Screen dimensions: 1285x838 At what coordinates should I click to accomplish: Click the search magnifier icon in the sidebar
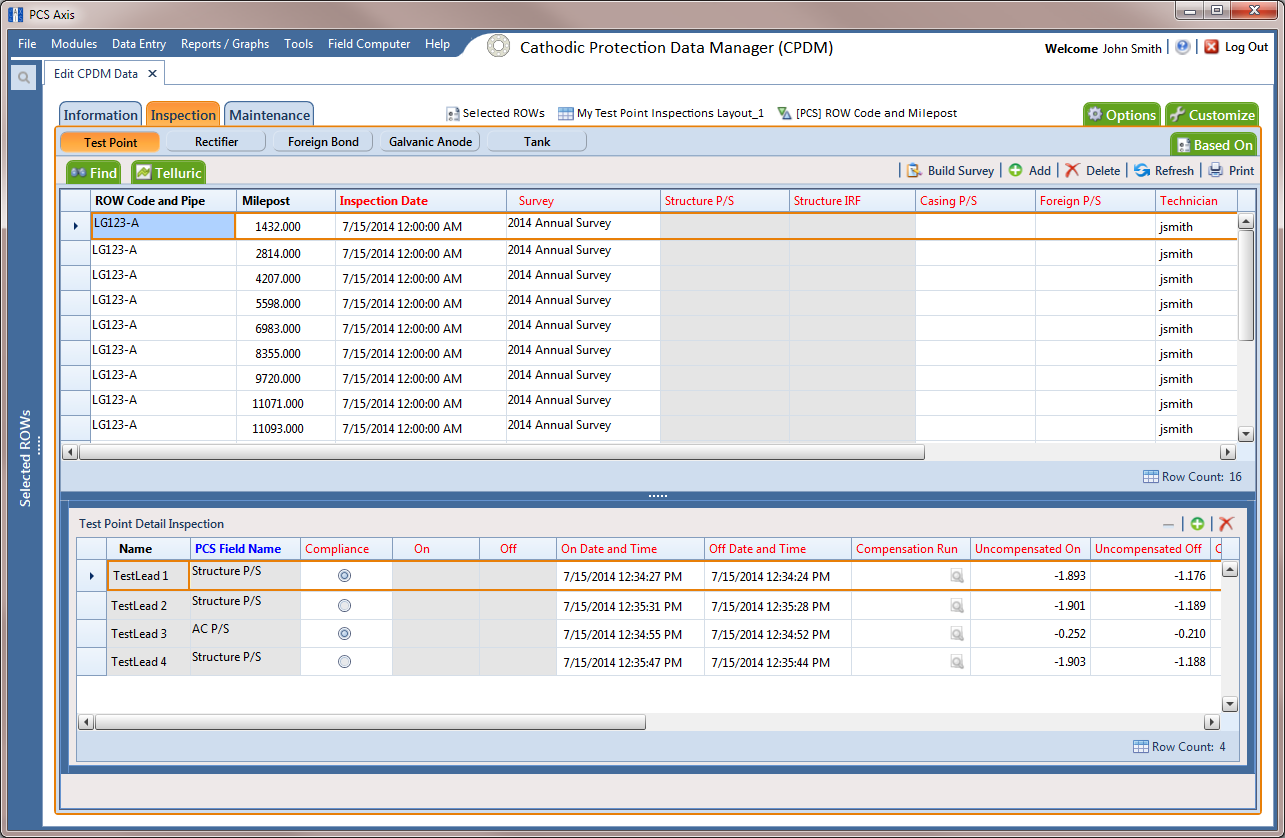23,78
